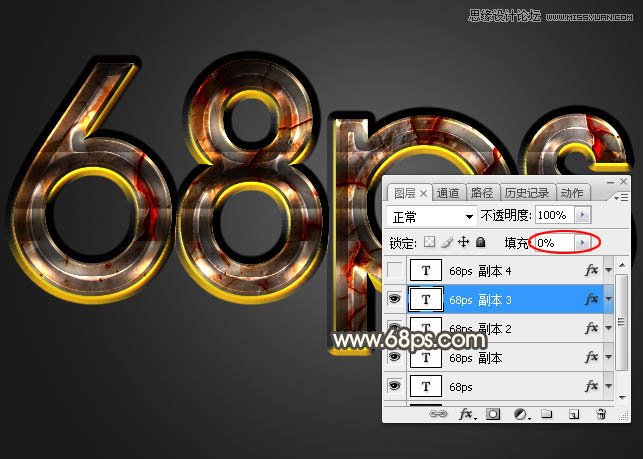The image size is (643, 459).
Task: Expand effects list of 68ps 副本 3
Action: click(609, 299)
